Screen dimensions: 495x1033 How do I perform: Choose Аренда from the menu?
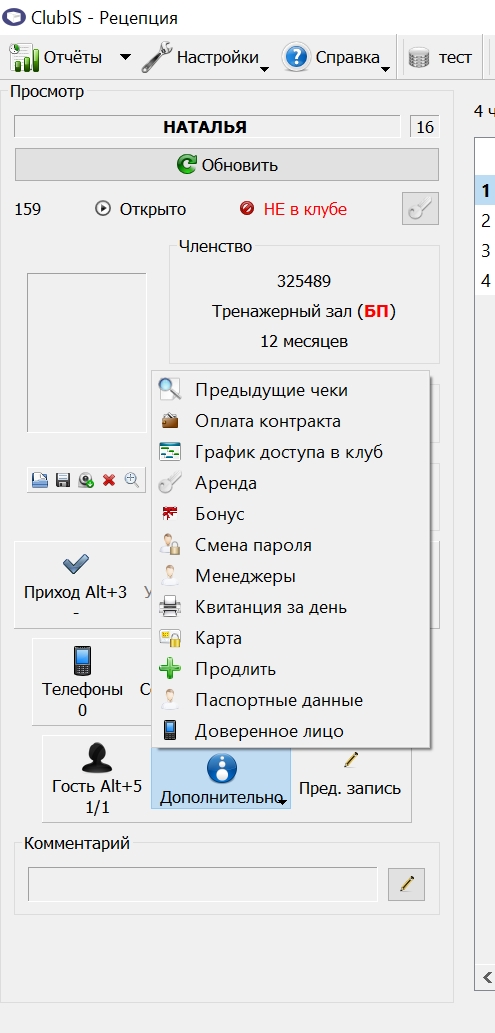click(291, 483)
